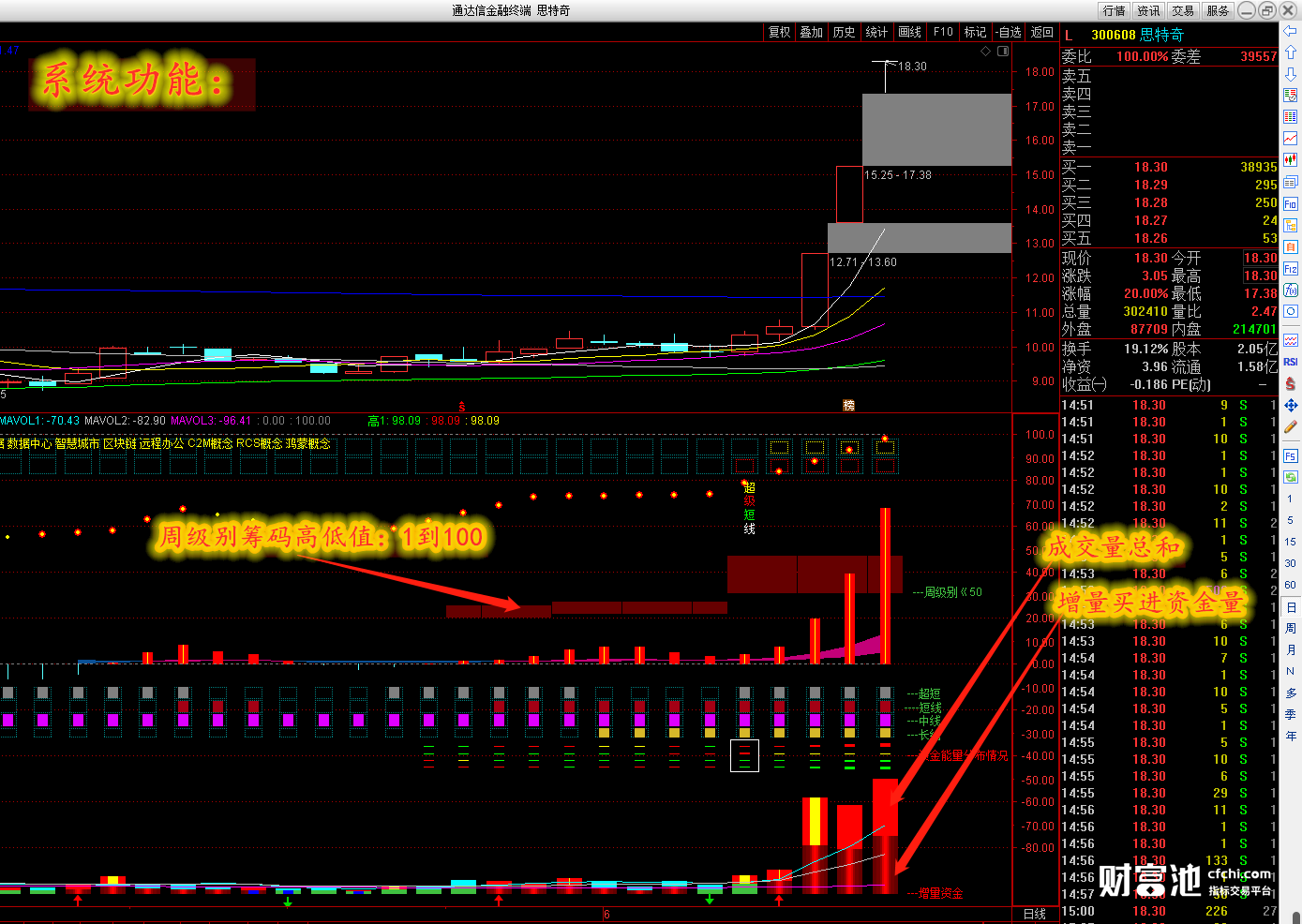This screenshot has height=924, width=1302.
Task: Click the 换手 19.12% value
Action: pyautogui.click(x=1145, y=349)
